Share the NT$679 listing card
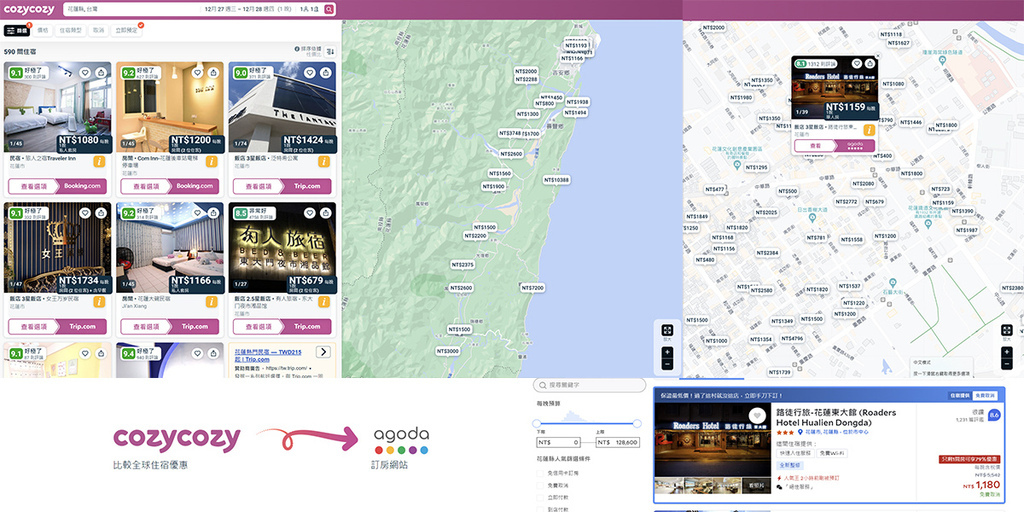1024x512 pixels. tap(326, 213)
